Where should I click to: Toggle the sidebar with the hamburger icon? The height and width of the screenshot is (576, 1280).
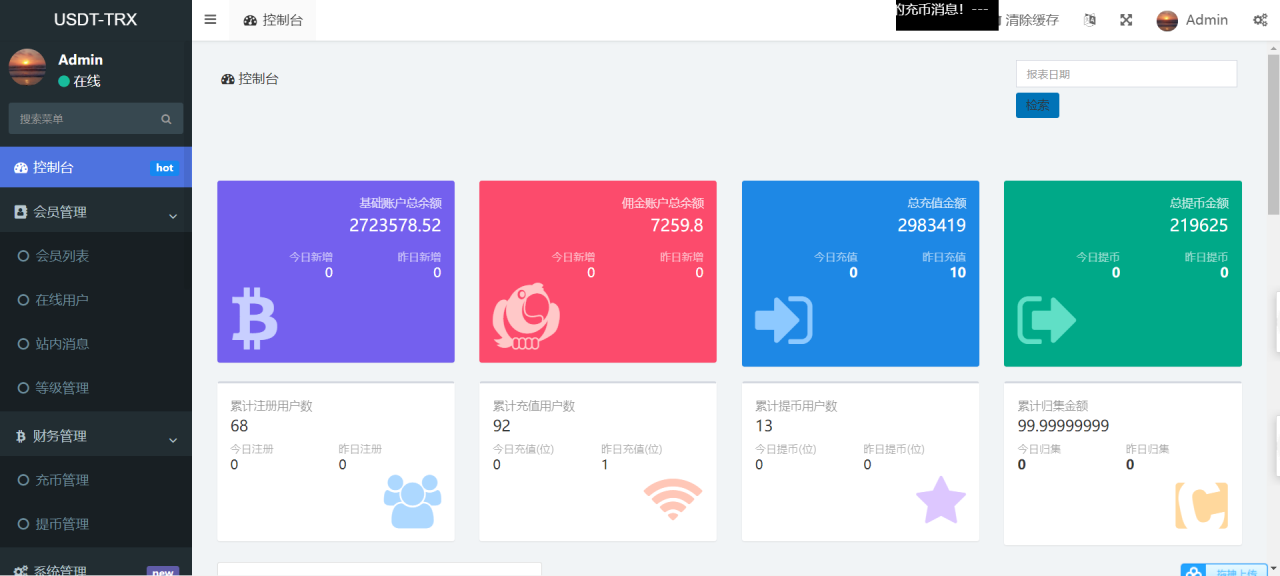click(x=209, y=18)
